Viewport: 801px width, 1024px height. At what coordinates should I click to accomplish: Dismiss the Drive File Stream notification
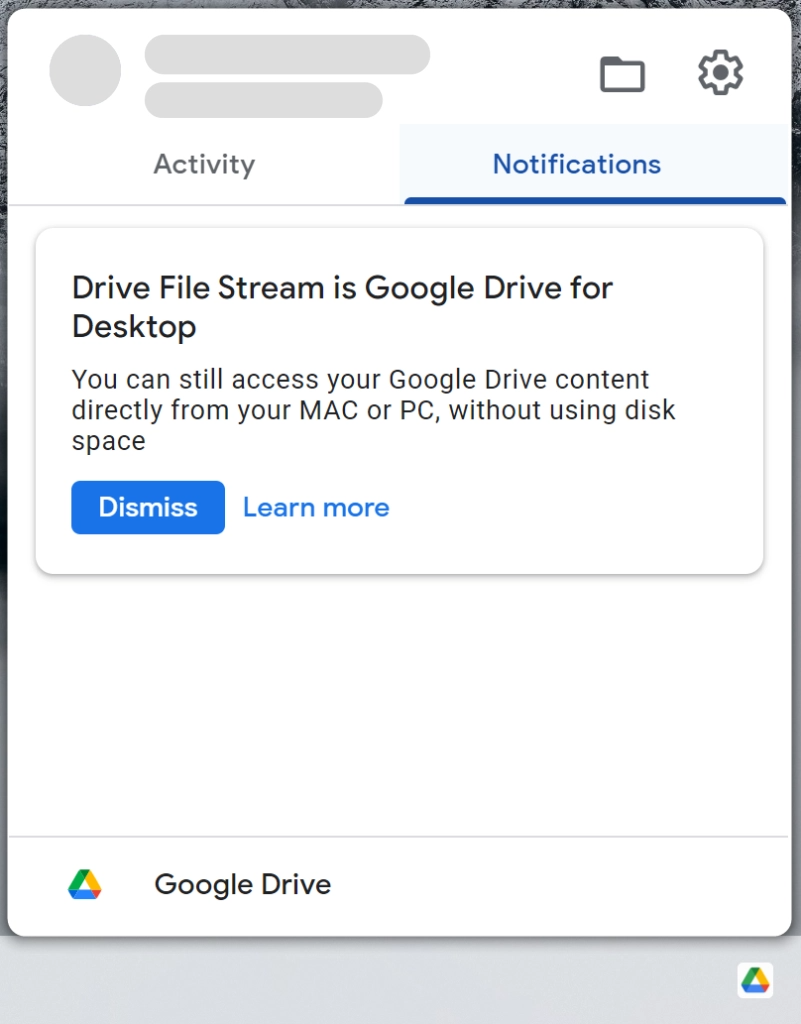pyautogui.click(x=148, y=507)
